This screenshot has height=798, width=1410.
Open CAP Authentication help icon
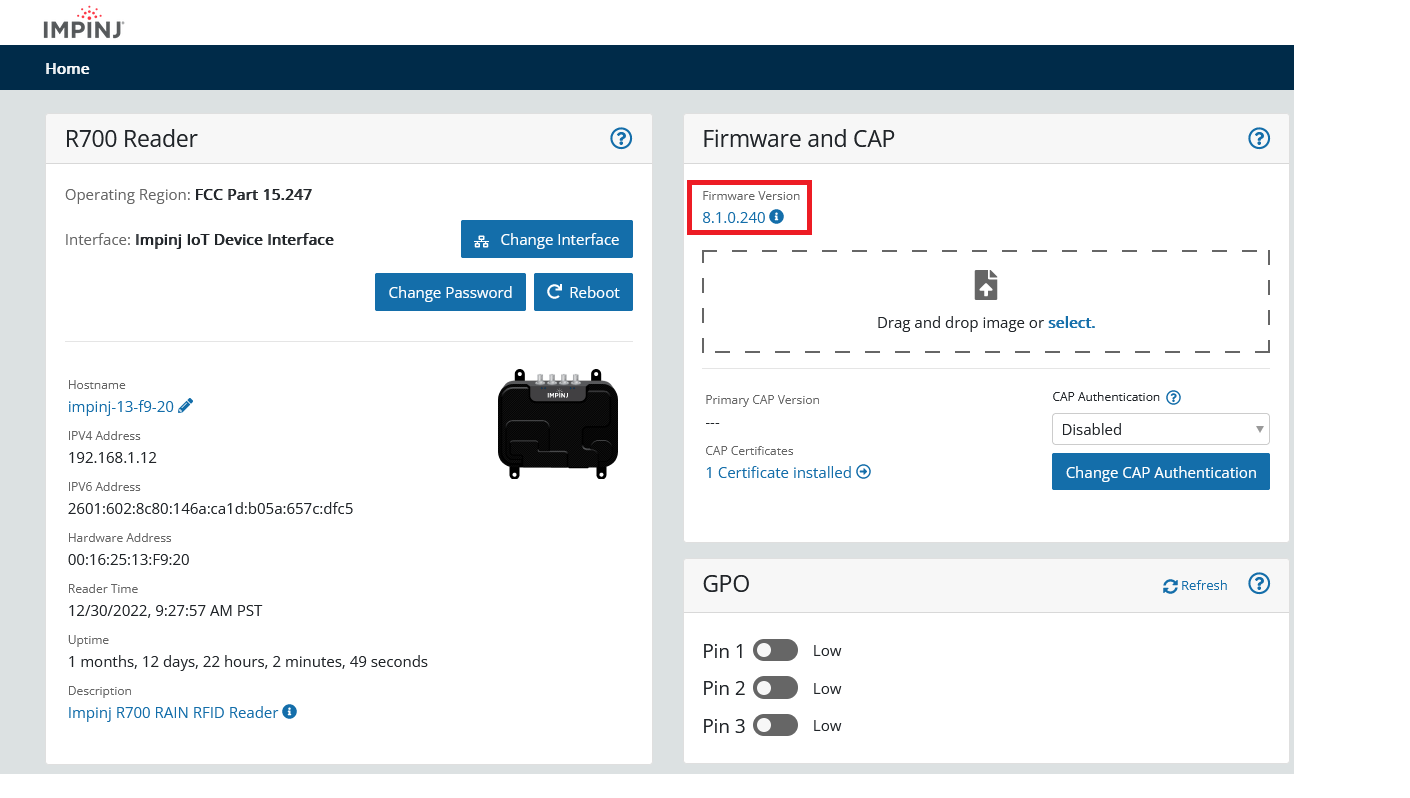1174,397
